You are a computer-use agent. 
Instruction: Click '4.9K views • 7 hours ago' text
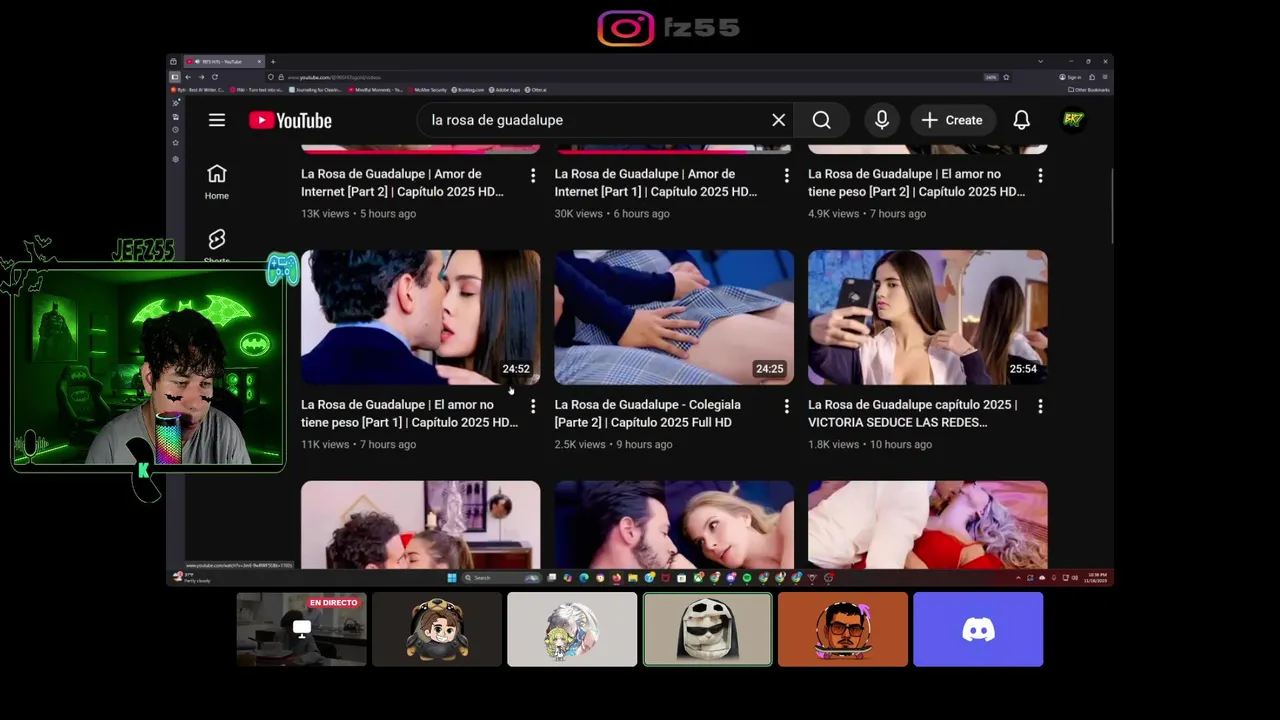pyautogui.click(x=867, y=214)
